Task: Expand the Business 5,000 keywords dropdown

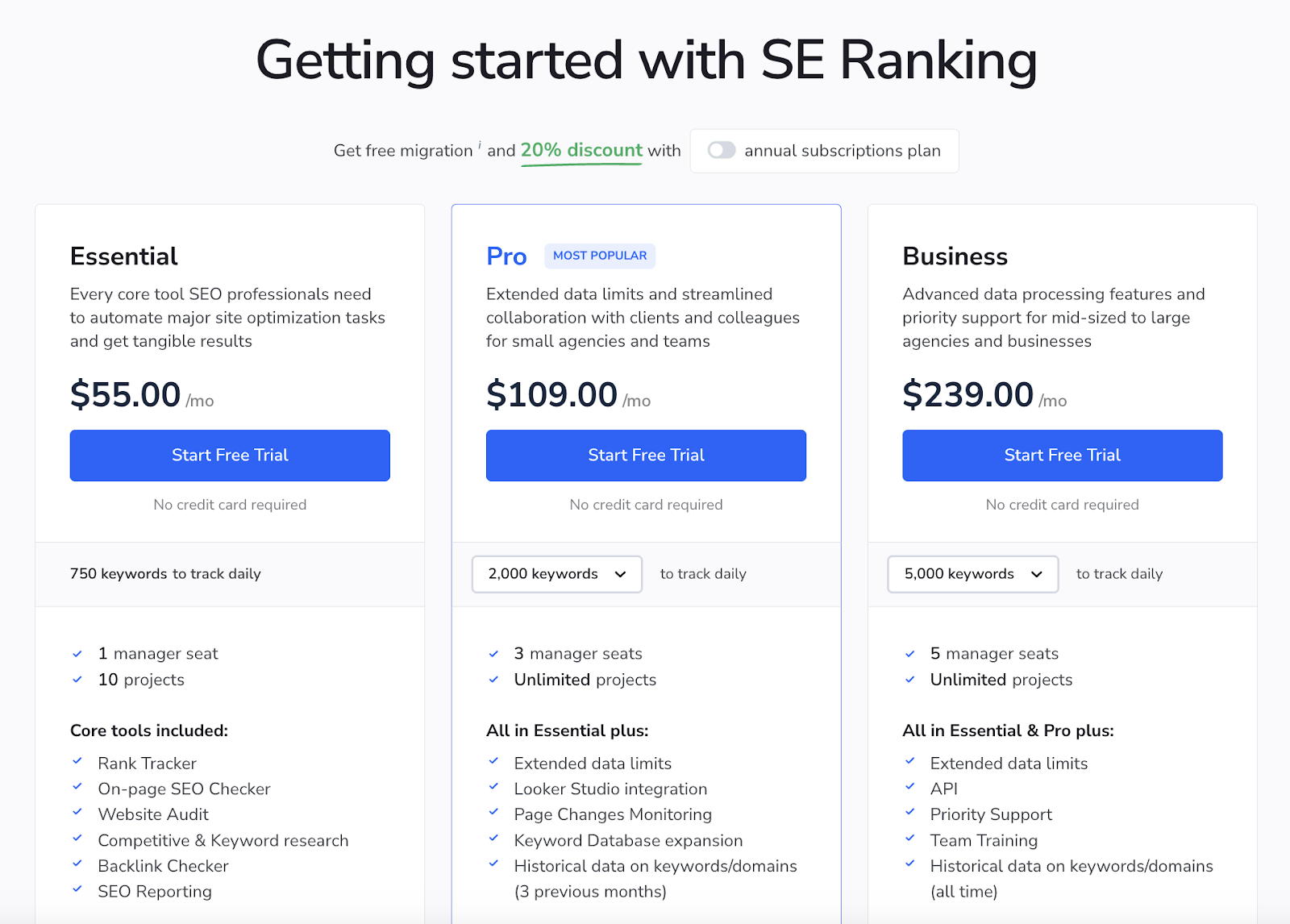Action: click(x=972, y=574)
